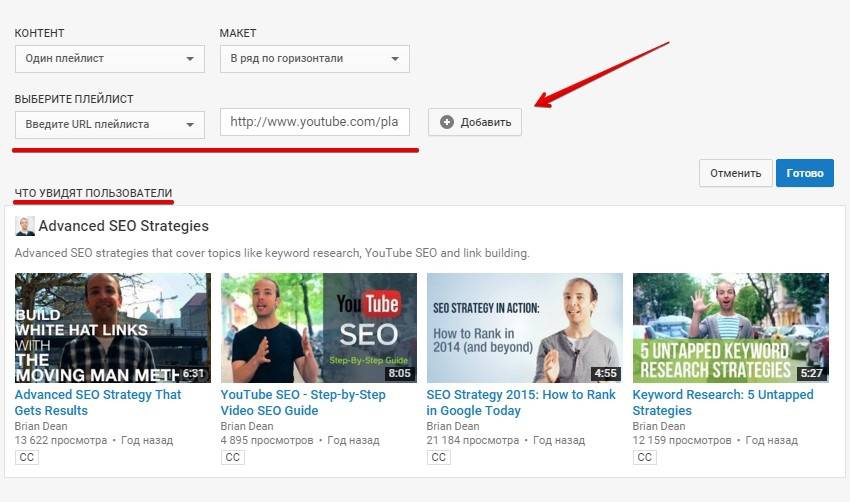Screen dimensions: 850x502
Task: Click the Отменить button
Action: (x=735, y=173)
